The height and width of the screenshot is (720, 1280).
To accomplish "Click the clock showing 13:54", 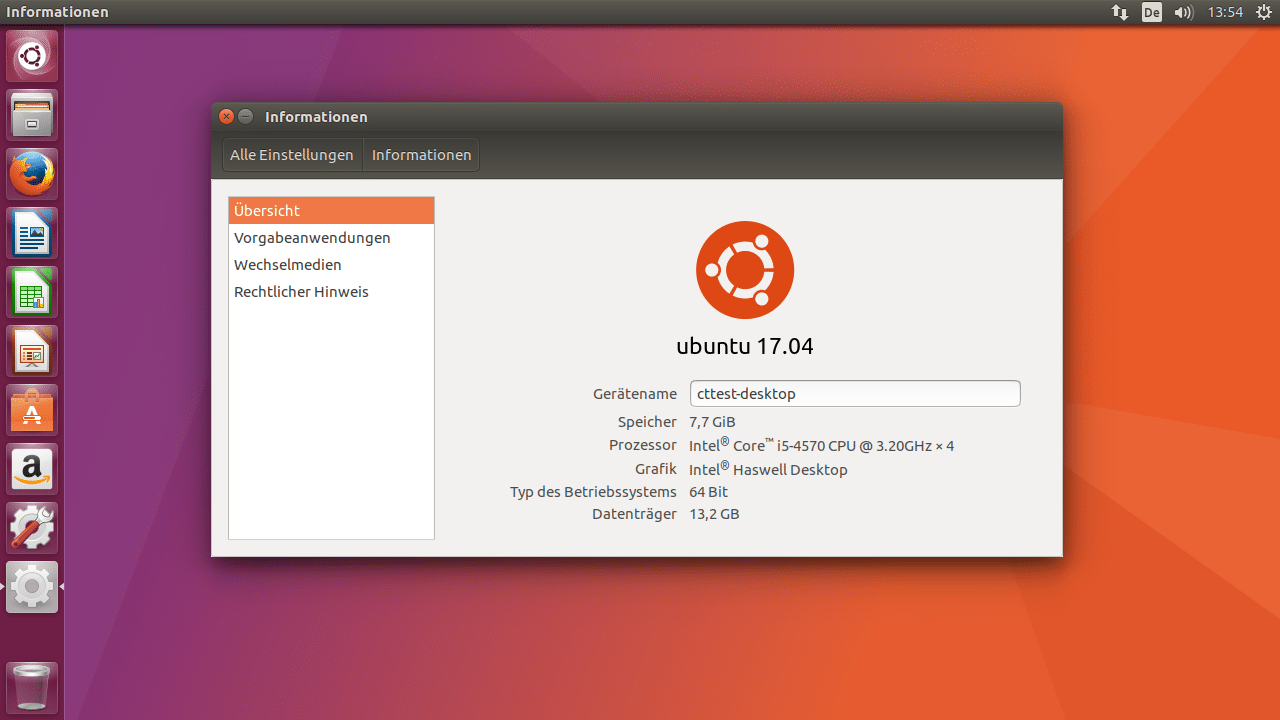I will click(x=1225, y=12).
